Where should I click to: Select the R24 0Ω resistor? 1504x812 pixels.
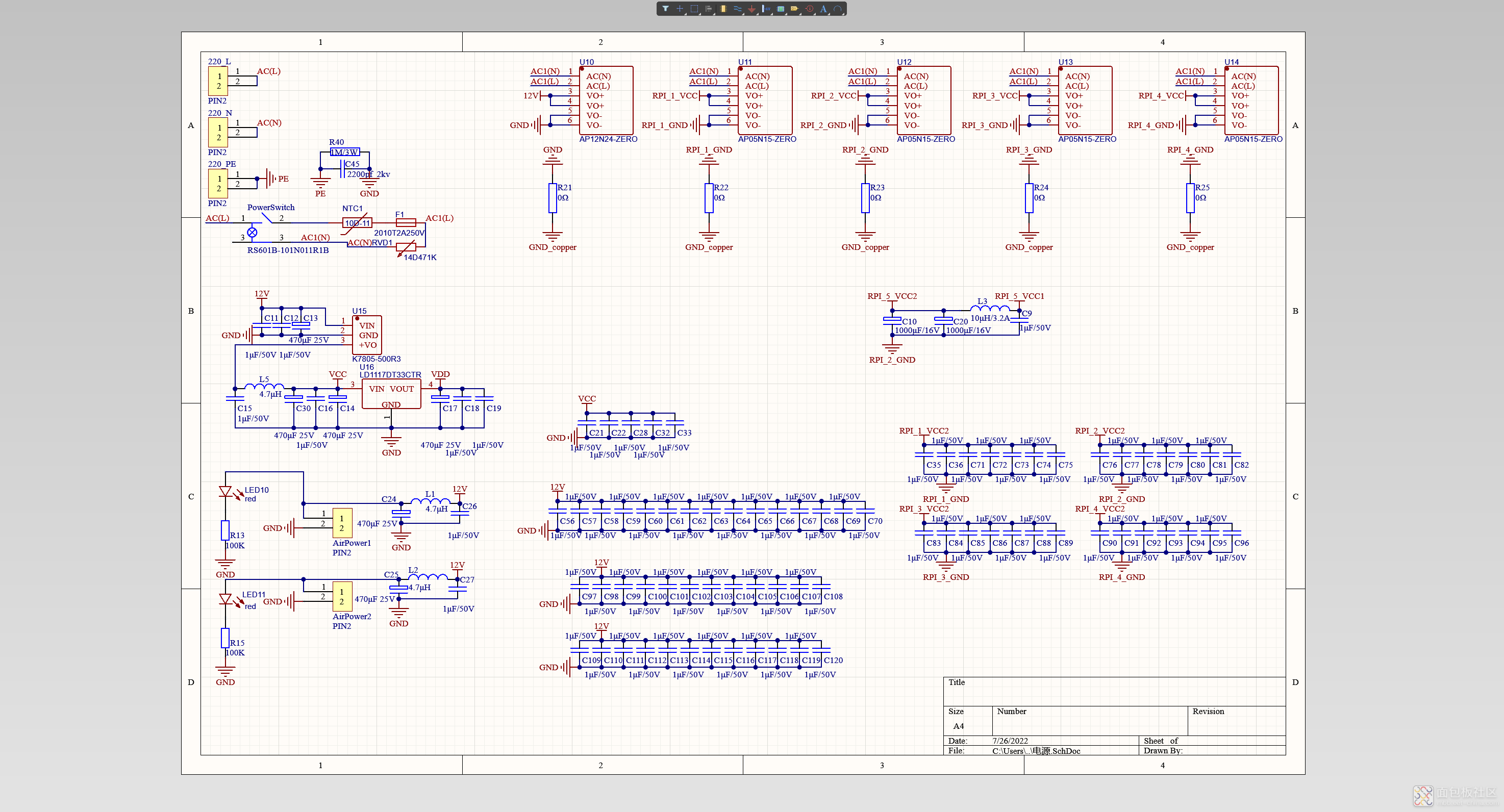(1029, 198)
